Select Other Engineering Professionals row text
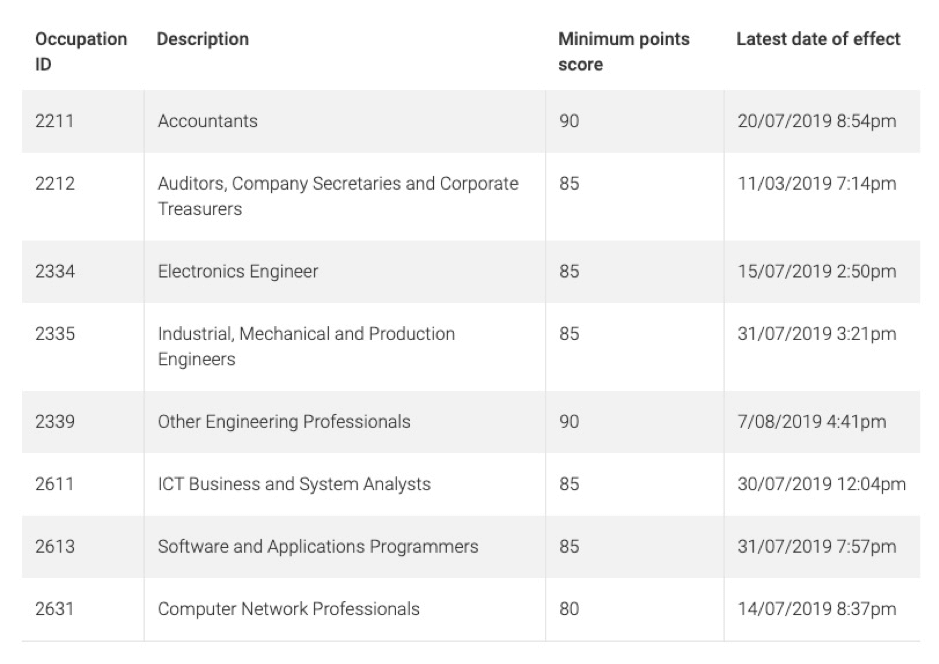The image size is (939, 664). 284,422
